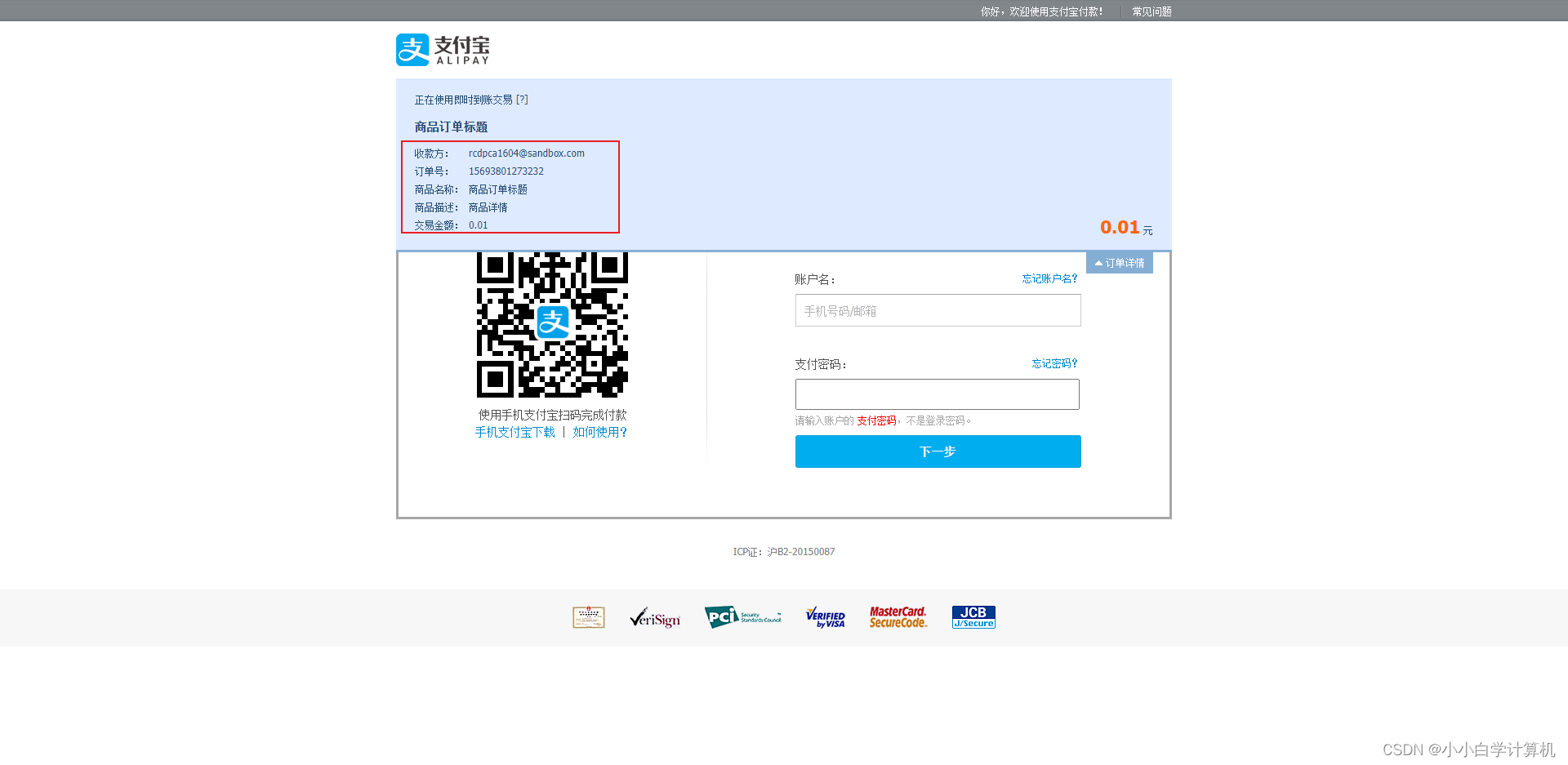Click the Alipay logo at top

[443, 50]
